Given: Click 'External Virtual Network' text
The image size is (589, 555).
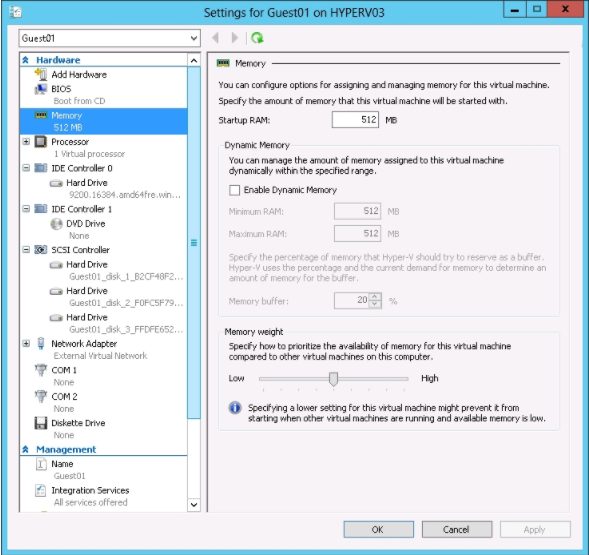Looking at the screenshot, I should click(x=100, y=356).
